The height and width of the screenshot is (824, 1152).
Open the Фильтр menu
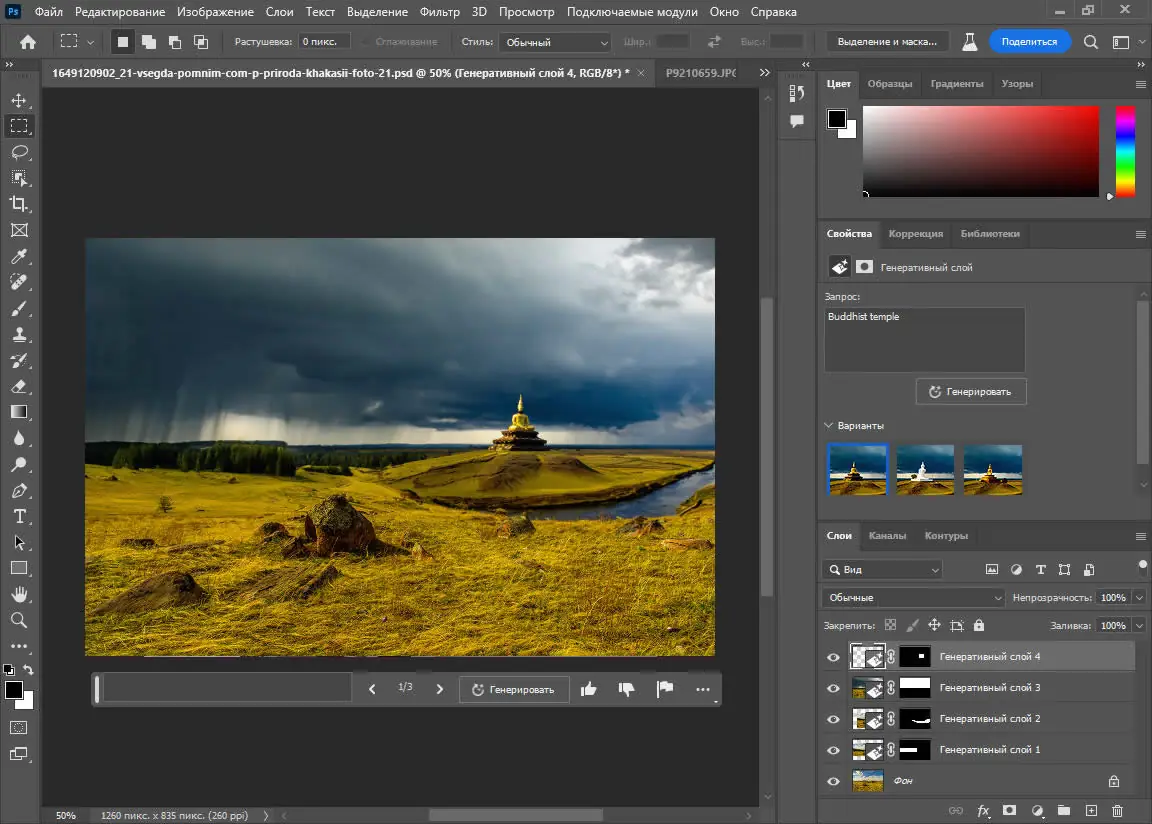tap(441, 11)
